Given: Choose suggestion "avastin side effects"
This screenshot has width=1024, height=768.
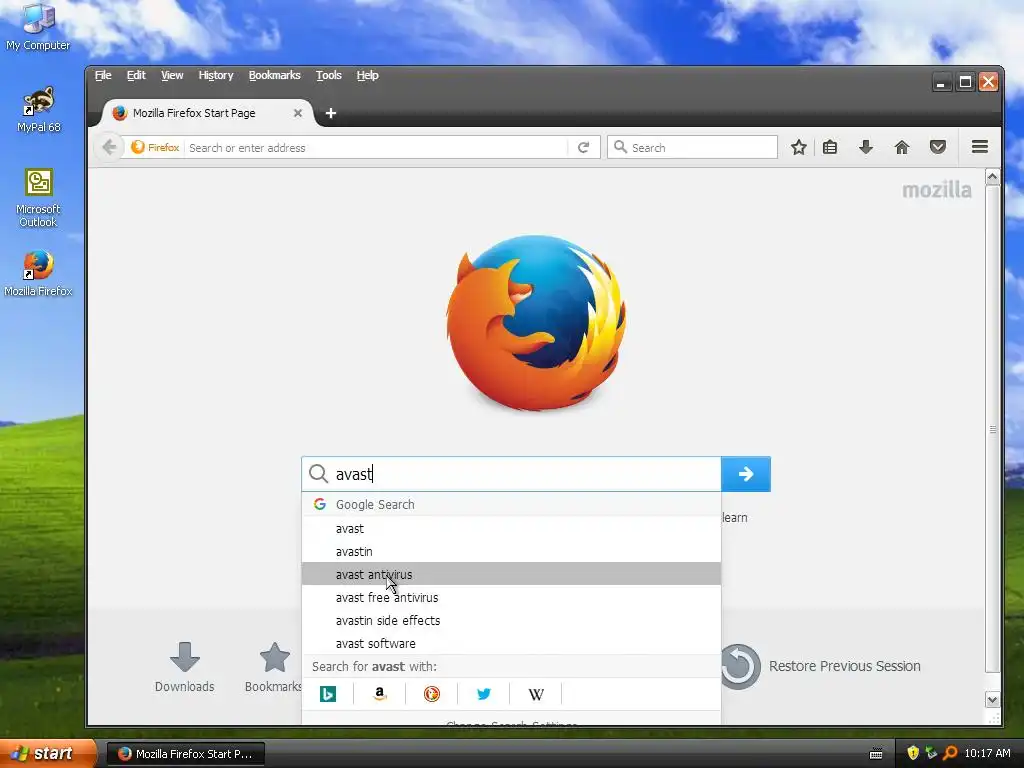Looking at the screenshot, I should coord(511,620).
